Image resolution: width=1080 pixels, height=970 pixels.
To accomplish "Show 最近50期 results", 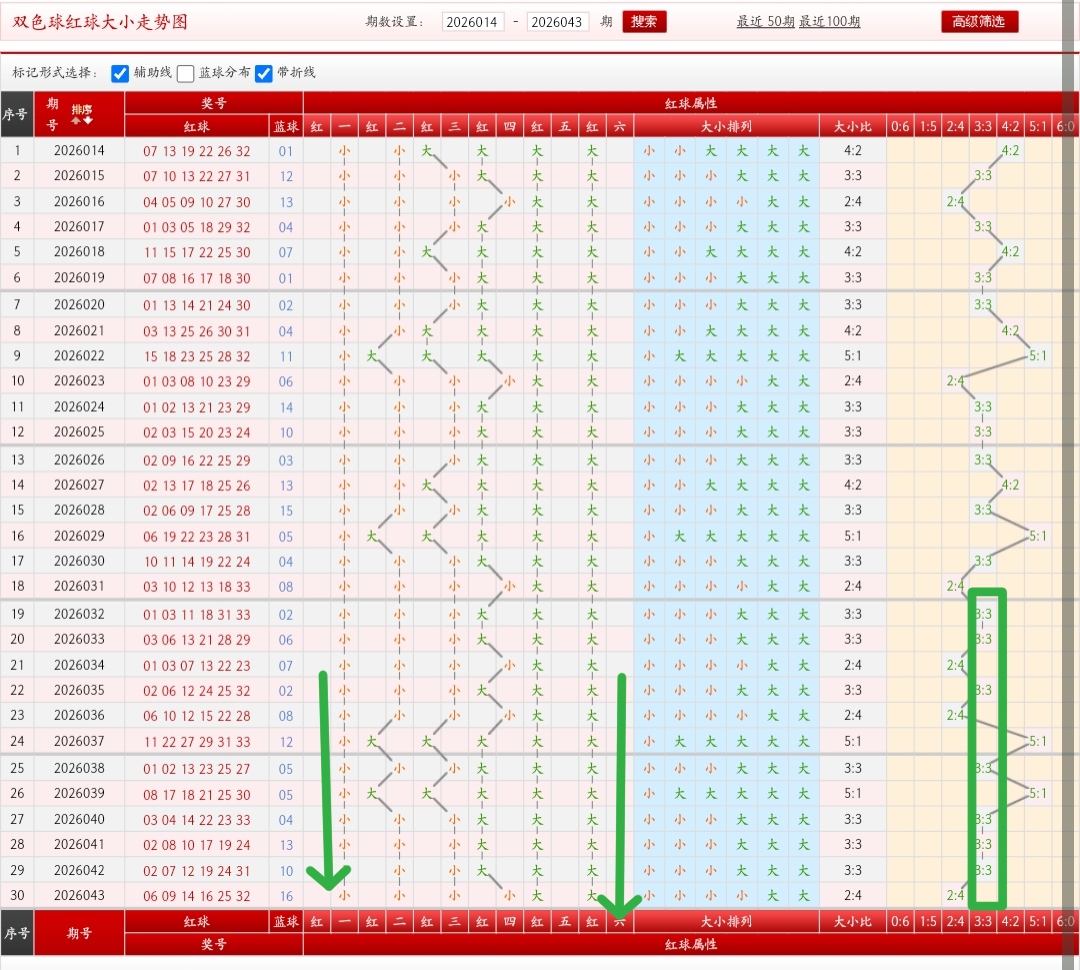I will pos(766,22).
